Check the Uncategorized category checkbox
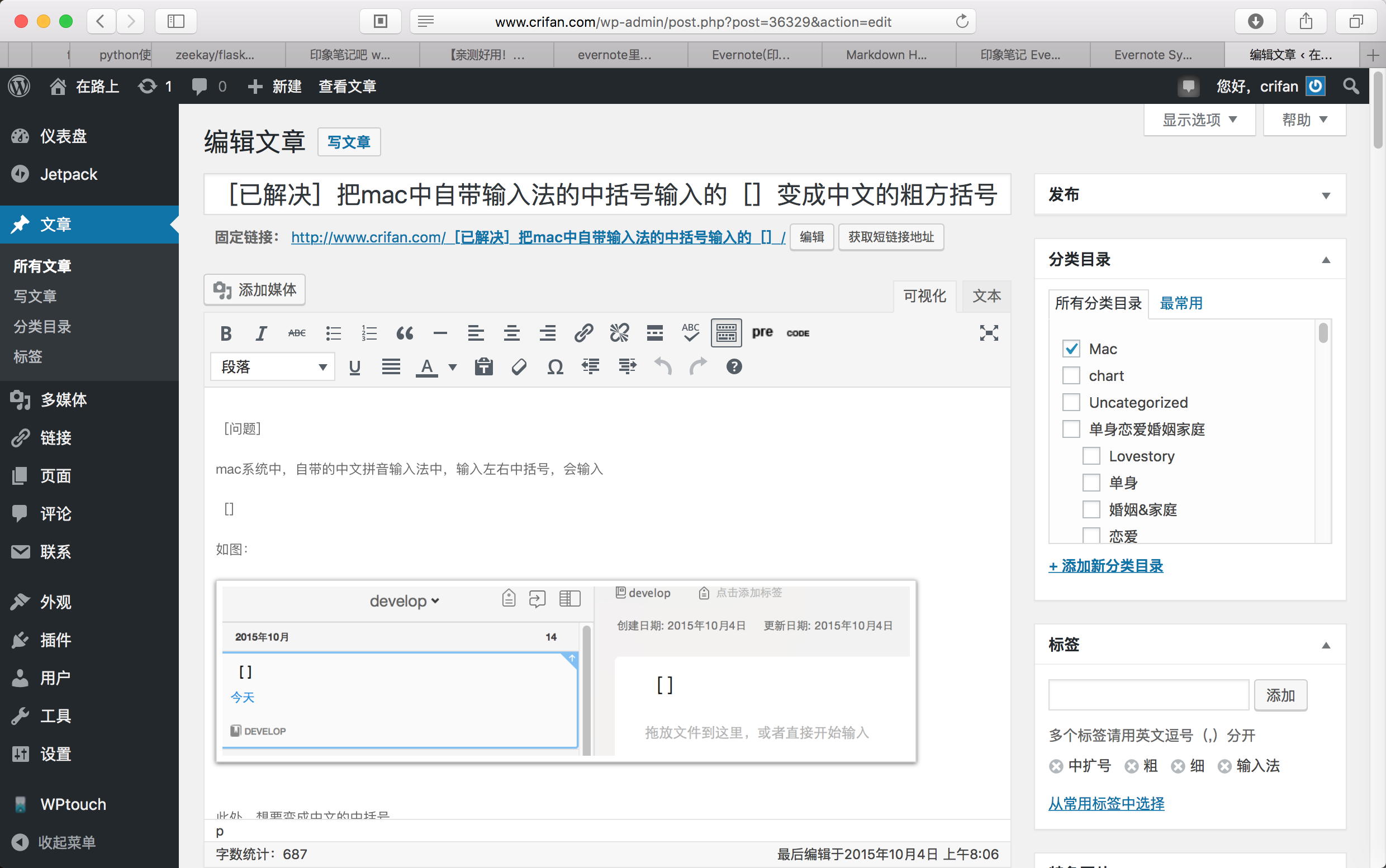The height and width of the screenshot is (868, 1386). pyautogui.click(x=1071, y=402)
